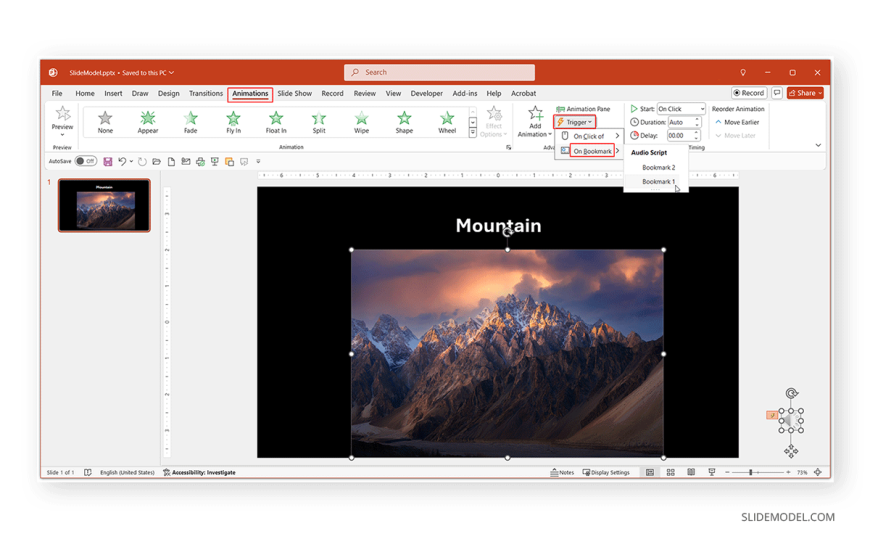Click Fit slide to window icon
The image size is (870, 539).
[x=818, y=472]
